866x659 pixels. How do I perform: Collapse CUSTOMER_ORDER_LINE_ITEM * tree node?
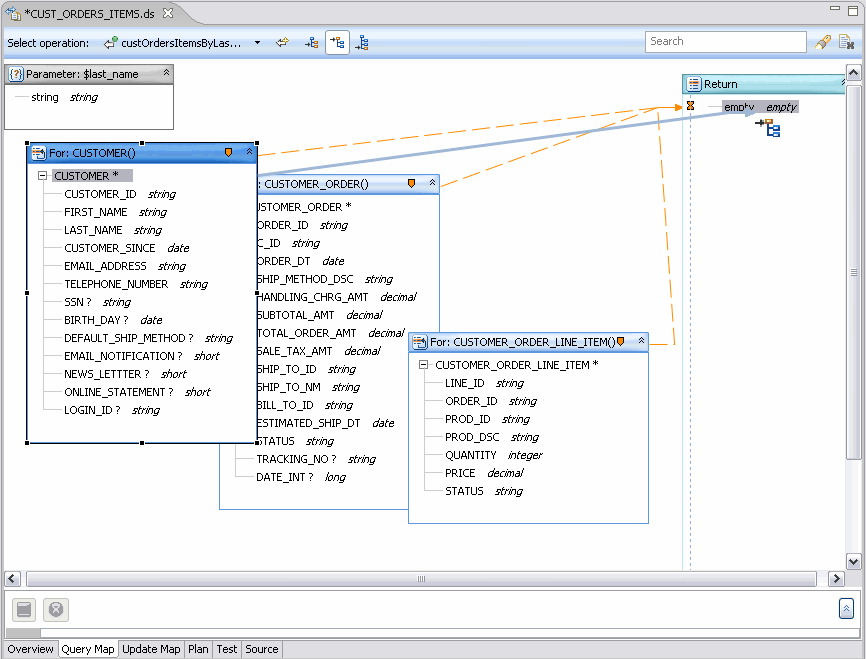coord(423,365)
